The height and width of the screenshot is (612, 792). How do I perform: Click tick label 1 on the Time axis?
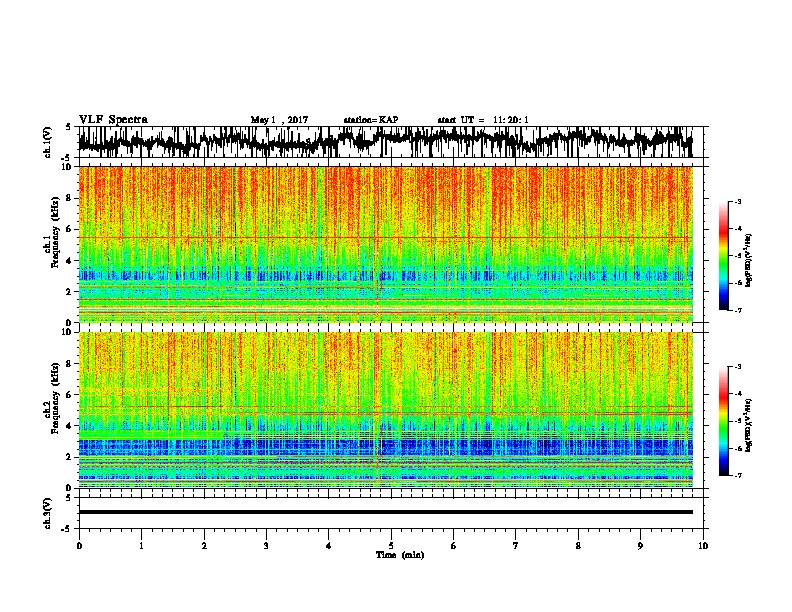pyautogui.click(x=141, y=546)
